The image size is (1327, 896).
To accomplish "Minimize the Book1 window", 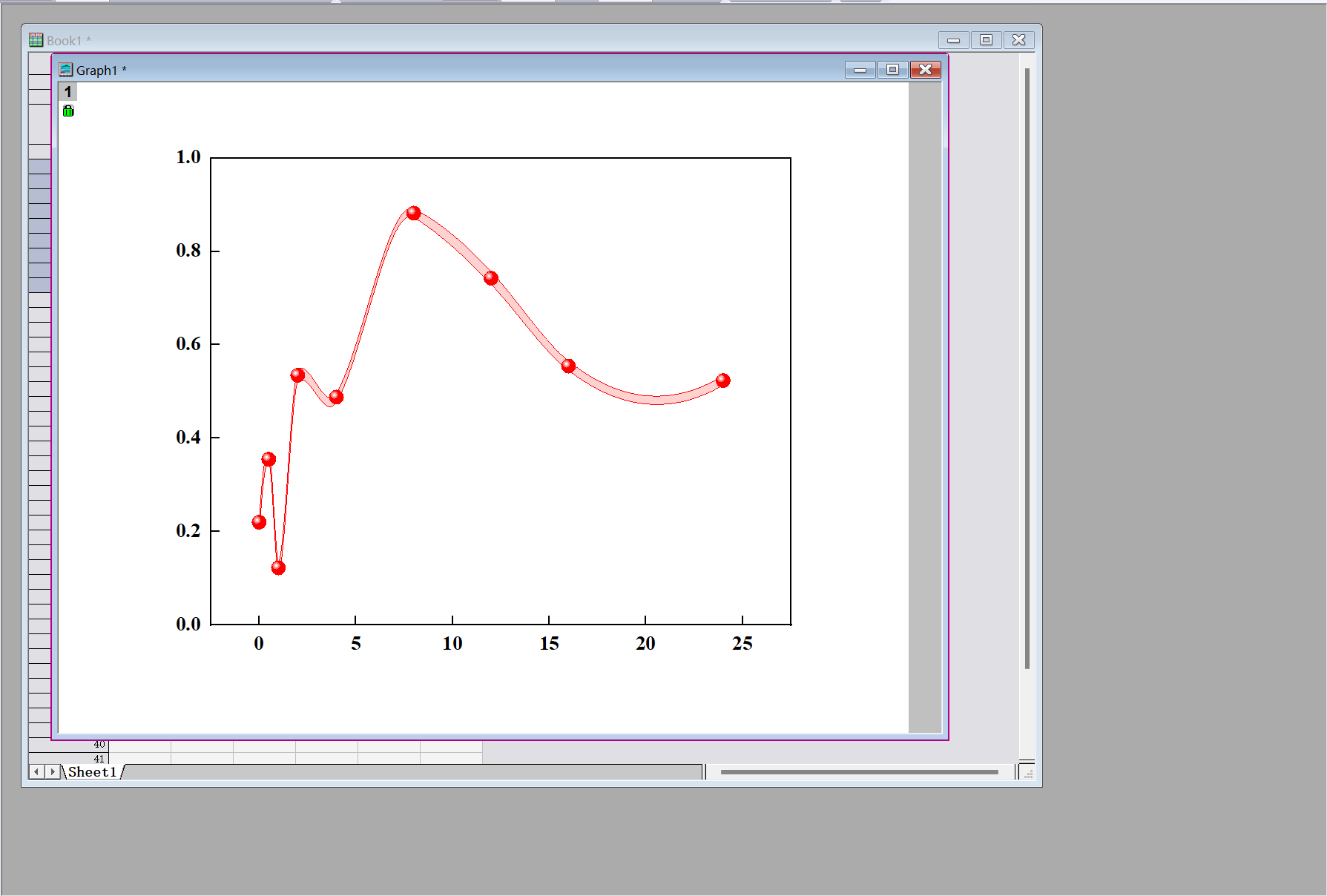I will pos(954,40).
